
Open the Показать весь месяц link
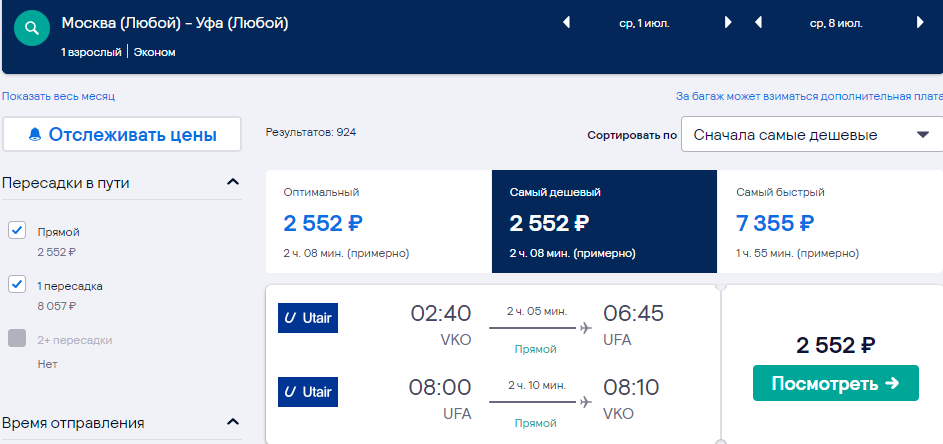coord(58,96)
